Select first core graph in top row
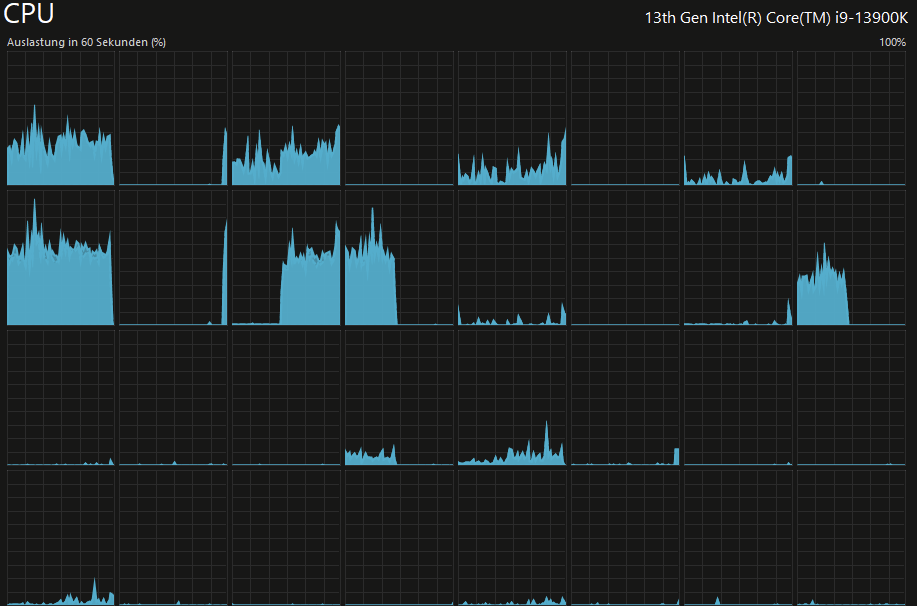Screen dimensions: 917x606 click(x=61, y=118)
